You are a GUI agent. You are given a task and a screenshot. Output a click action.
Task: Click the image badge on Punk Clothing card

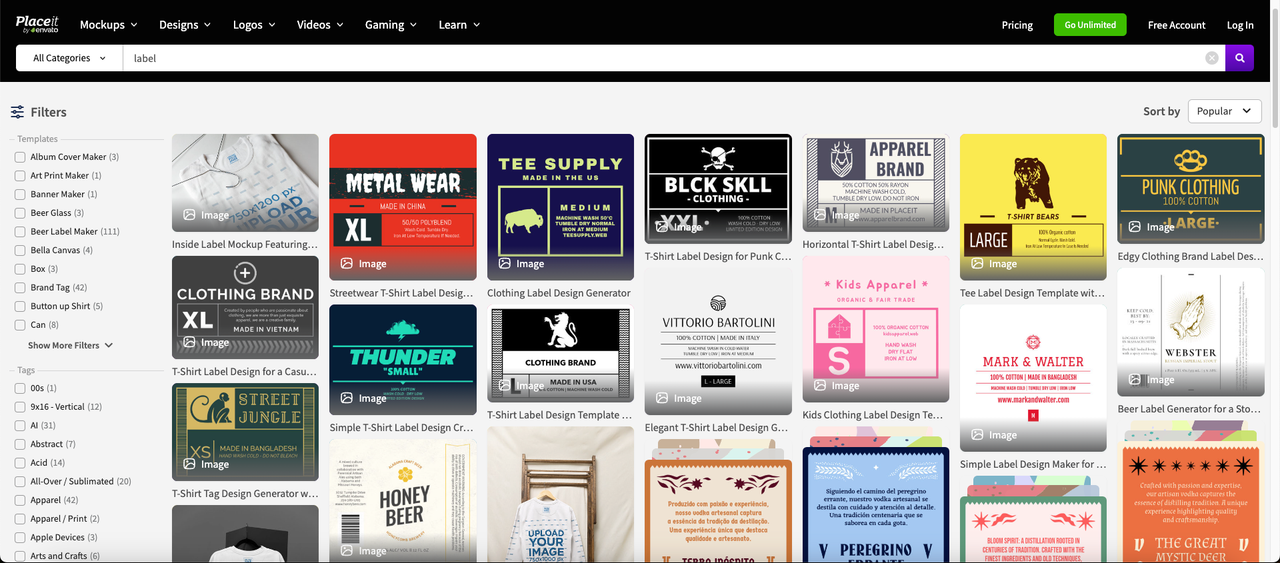(1152, 227)
